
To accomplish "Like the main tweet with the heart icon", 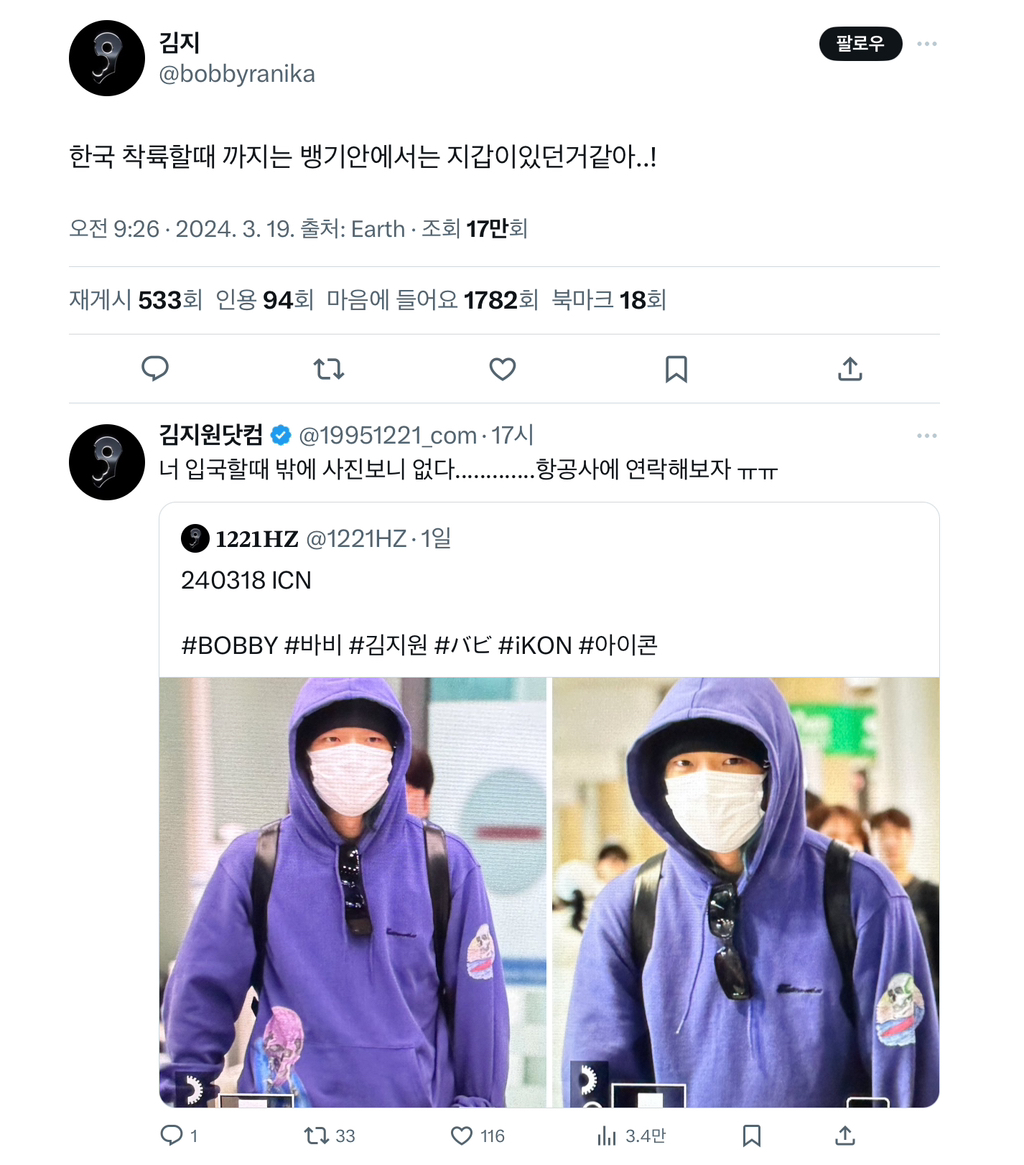I will point(502,369).
